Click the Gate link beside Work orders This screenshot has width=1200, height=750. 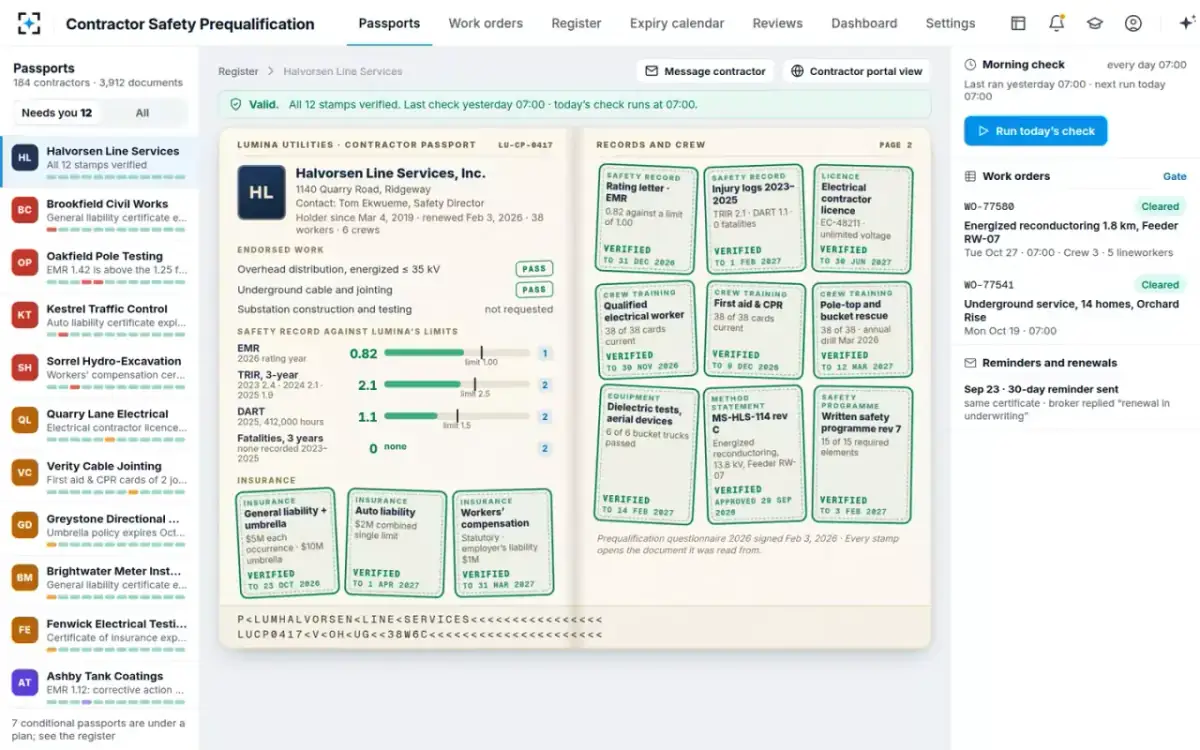(x=1175, y=176)
